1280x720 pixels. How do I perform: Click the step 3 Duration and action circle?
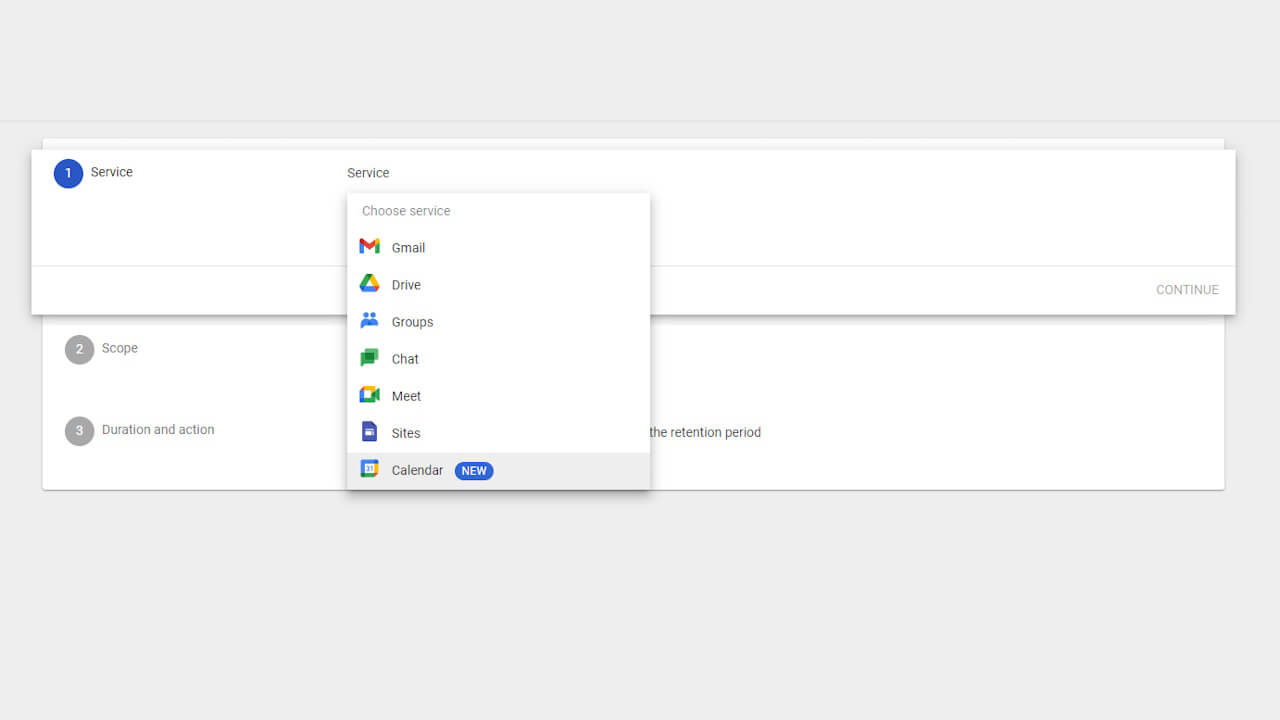[79, 430]
